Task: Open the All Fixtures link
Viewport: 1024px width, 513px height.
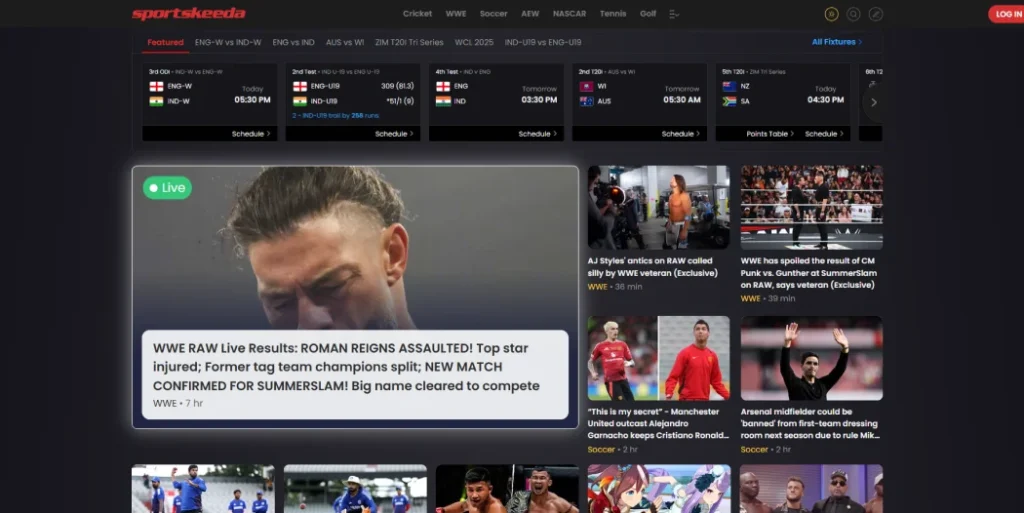Action: click(x=837, y=42)
